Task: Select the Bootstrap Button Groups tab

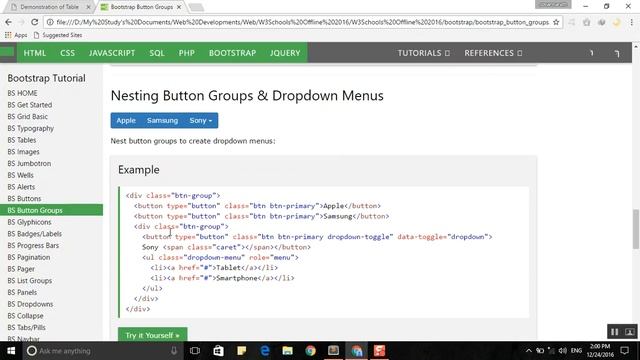Action: click(x=141, y=7)
